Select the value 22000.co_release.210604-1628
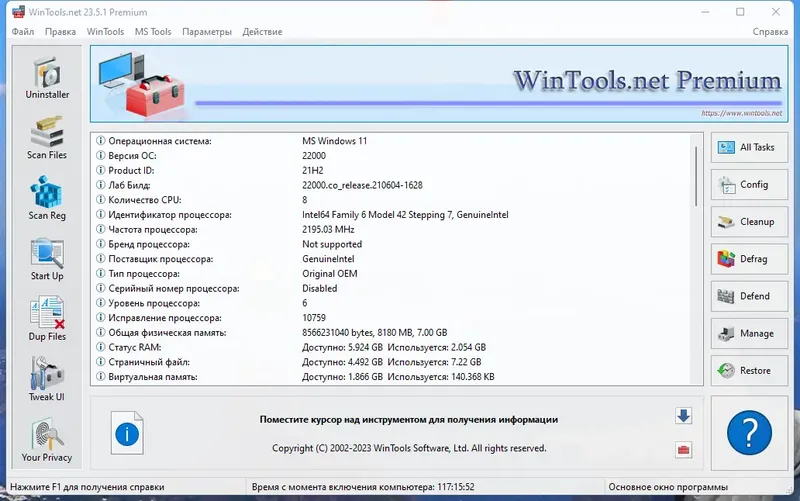800x501 pixels. point(362,185)
